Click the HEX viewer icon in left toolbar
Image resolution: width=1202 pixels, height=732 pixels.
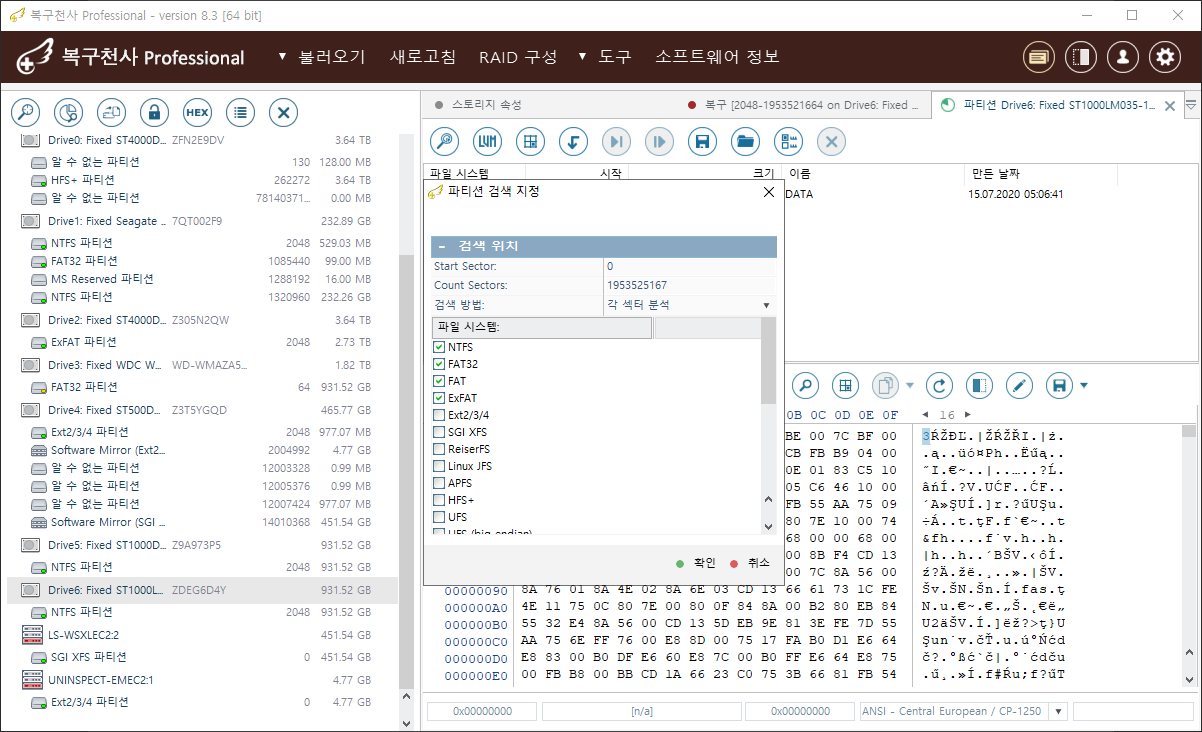pos(197,112)
